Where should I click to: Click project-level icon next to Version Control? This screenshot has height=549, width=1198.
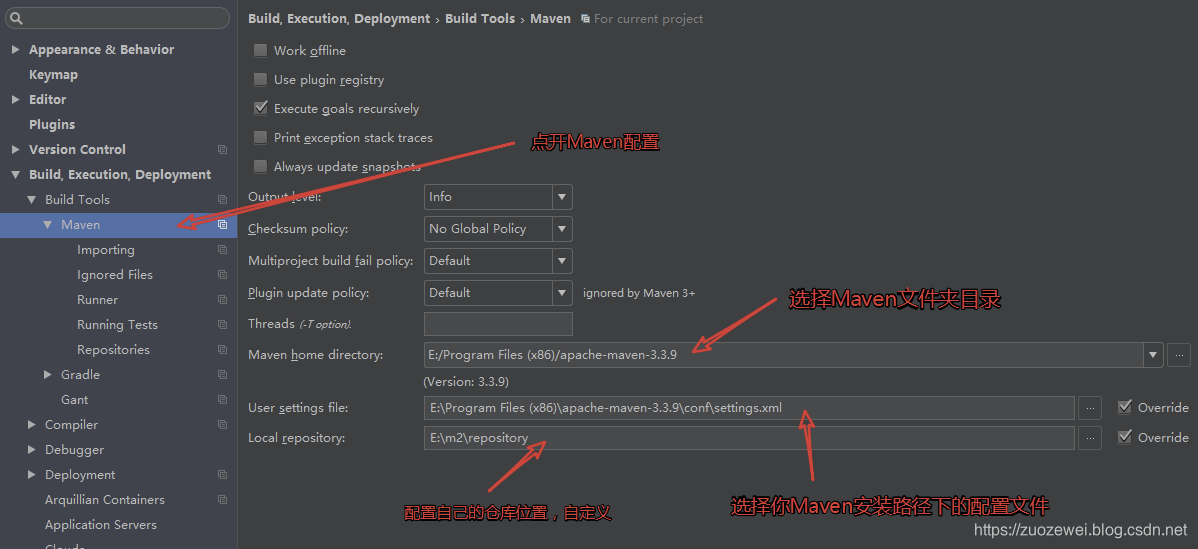click(x=222, y=150)
